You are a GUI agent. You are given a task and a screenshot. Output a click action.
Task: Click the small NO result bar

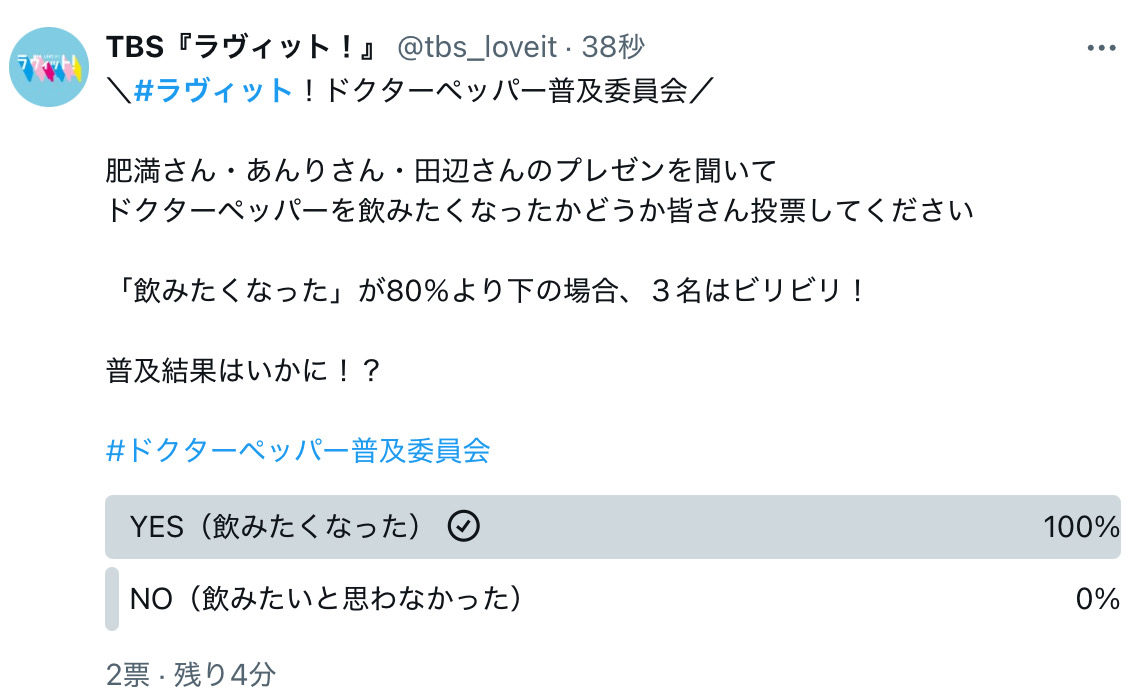click(112, 599)
